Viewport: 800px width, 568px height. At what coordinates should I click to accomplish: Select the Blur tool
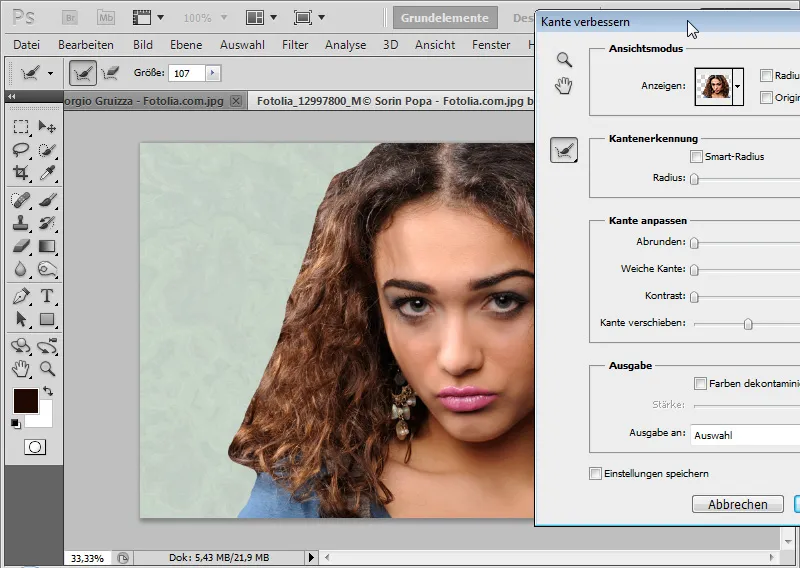pyautogui.click(x=21, y=269)
